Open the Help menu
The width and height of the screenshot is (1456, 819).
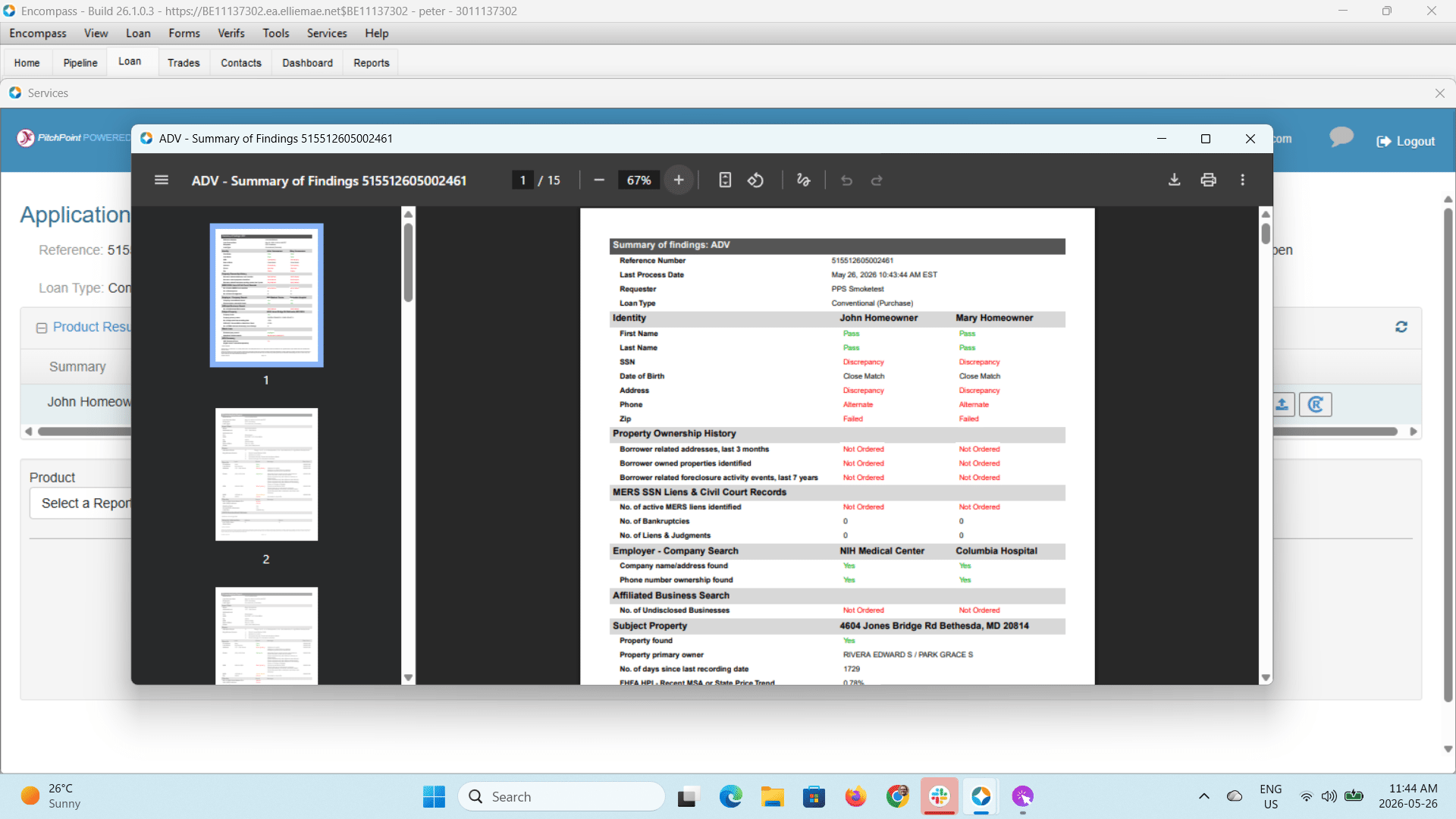pyautogui.click(x=377, y=33)
